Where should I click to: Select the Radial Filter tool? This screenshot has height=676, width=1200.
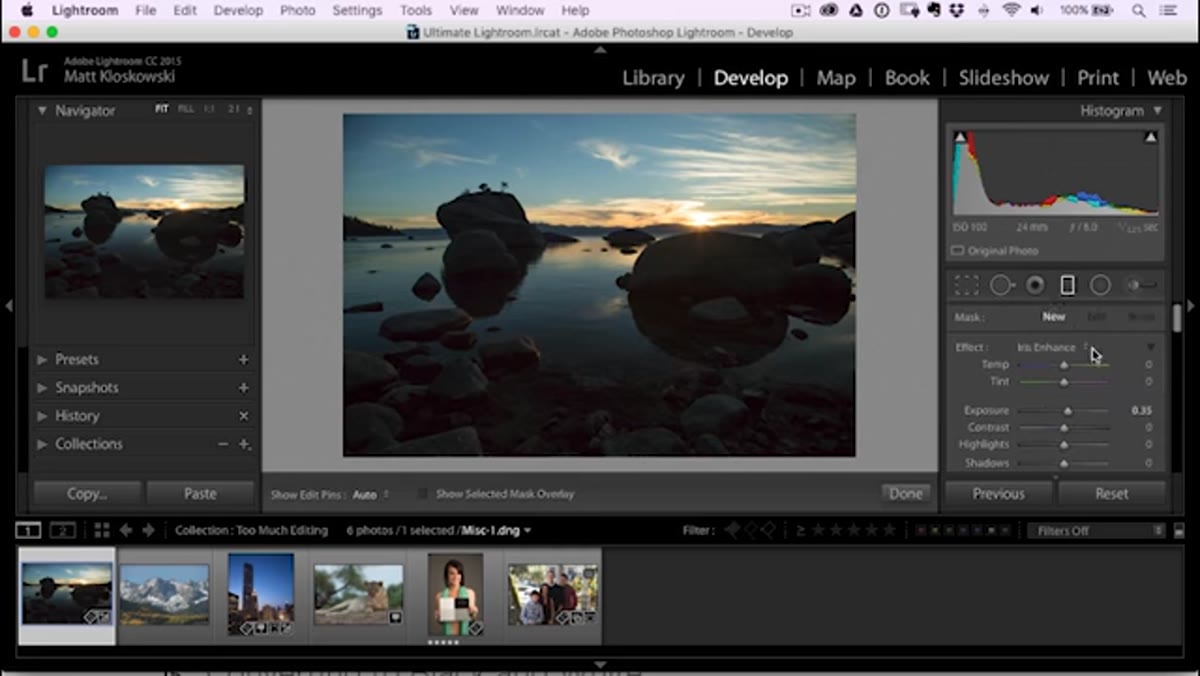tap(1100, 285)
